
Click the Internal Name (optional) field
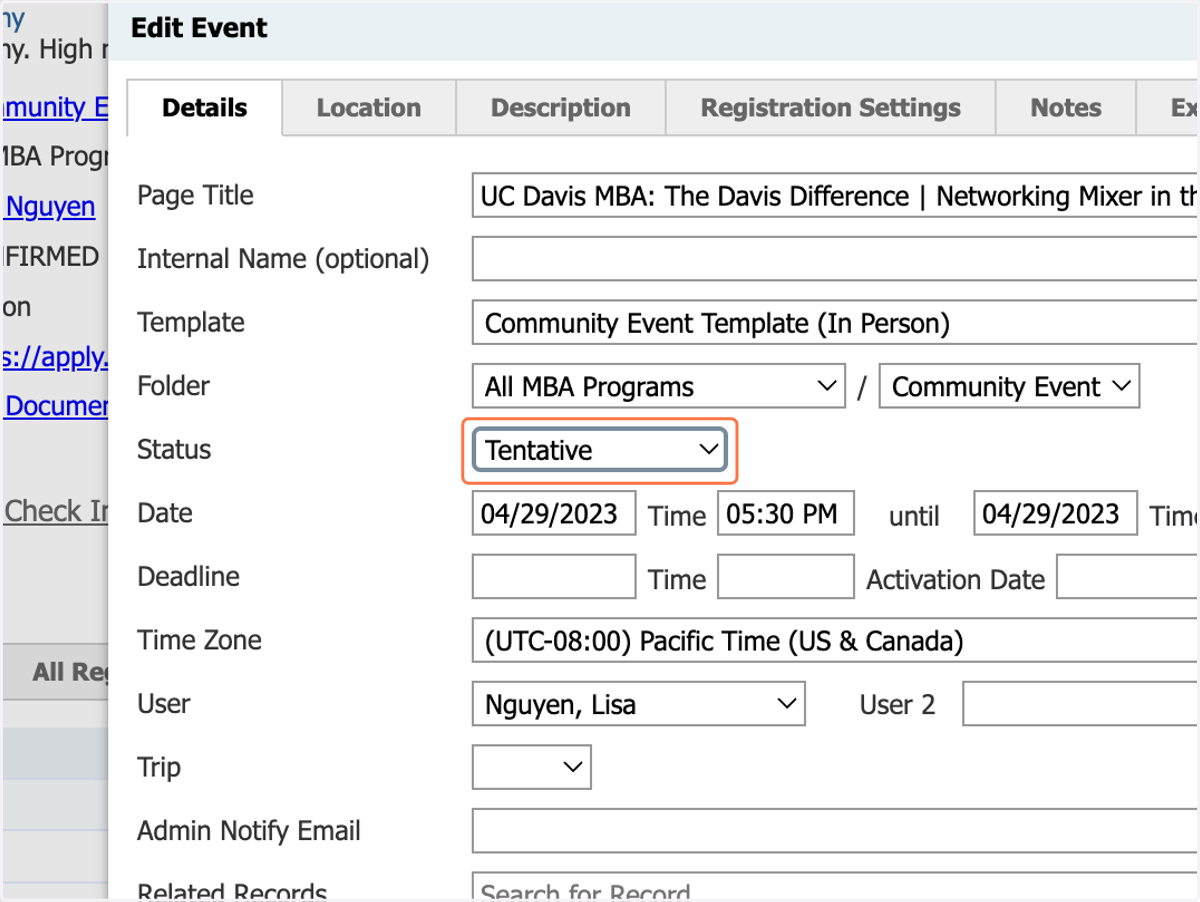(835, 259)
